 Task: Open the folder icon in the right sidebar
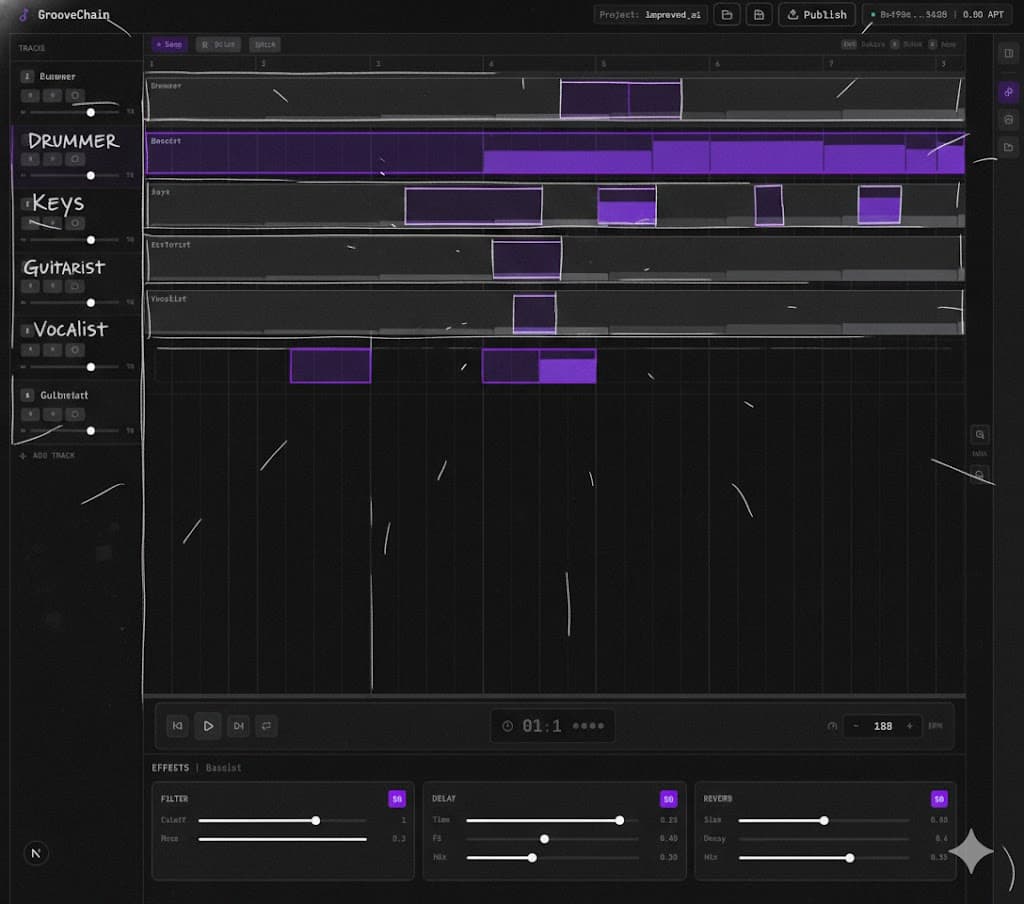[1010, 147]
